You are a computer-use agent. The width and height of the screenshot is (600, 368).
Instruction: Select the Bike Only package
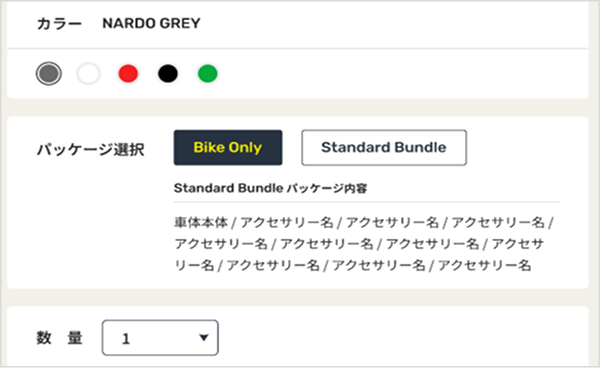tap(228, 148)
